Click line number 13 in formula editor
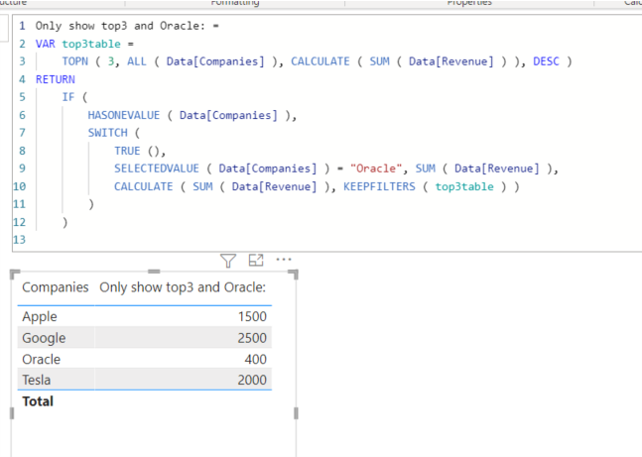This screenshot has height=457, width=642. click(x=19, y=240)
